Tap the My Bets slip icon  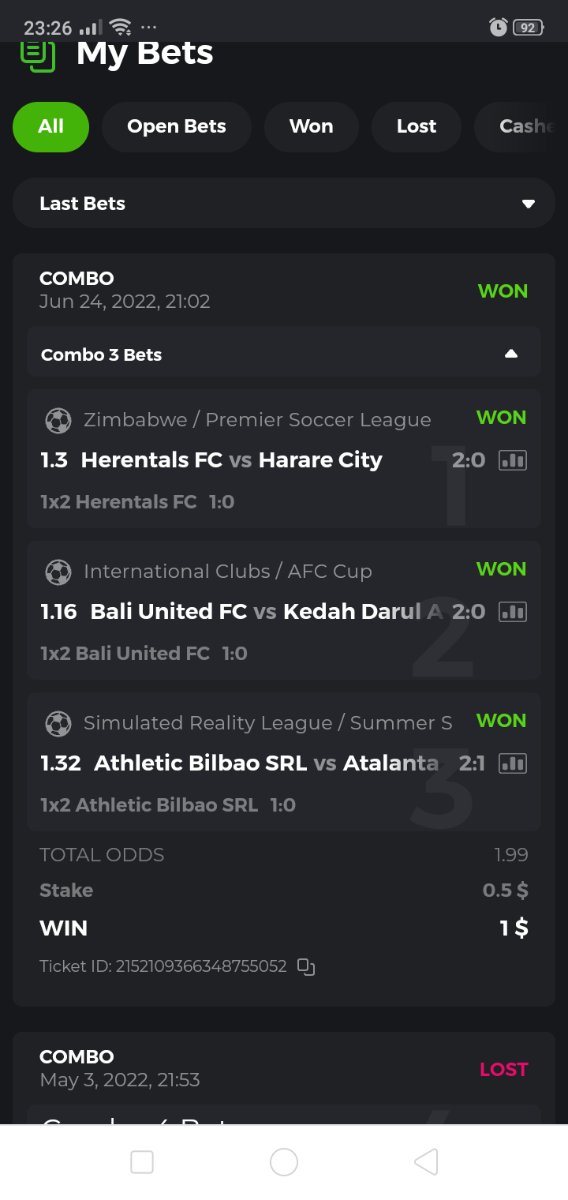pyautogui.click(x=37, y=56)
